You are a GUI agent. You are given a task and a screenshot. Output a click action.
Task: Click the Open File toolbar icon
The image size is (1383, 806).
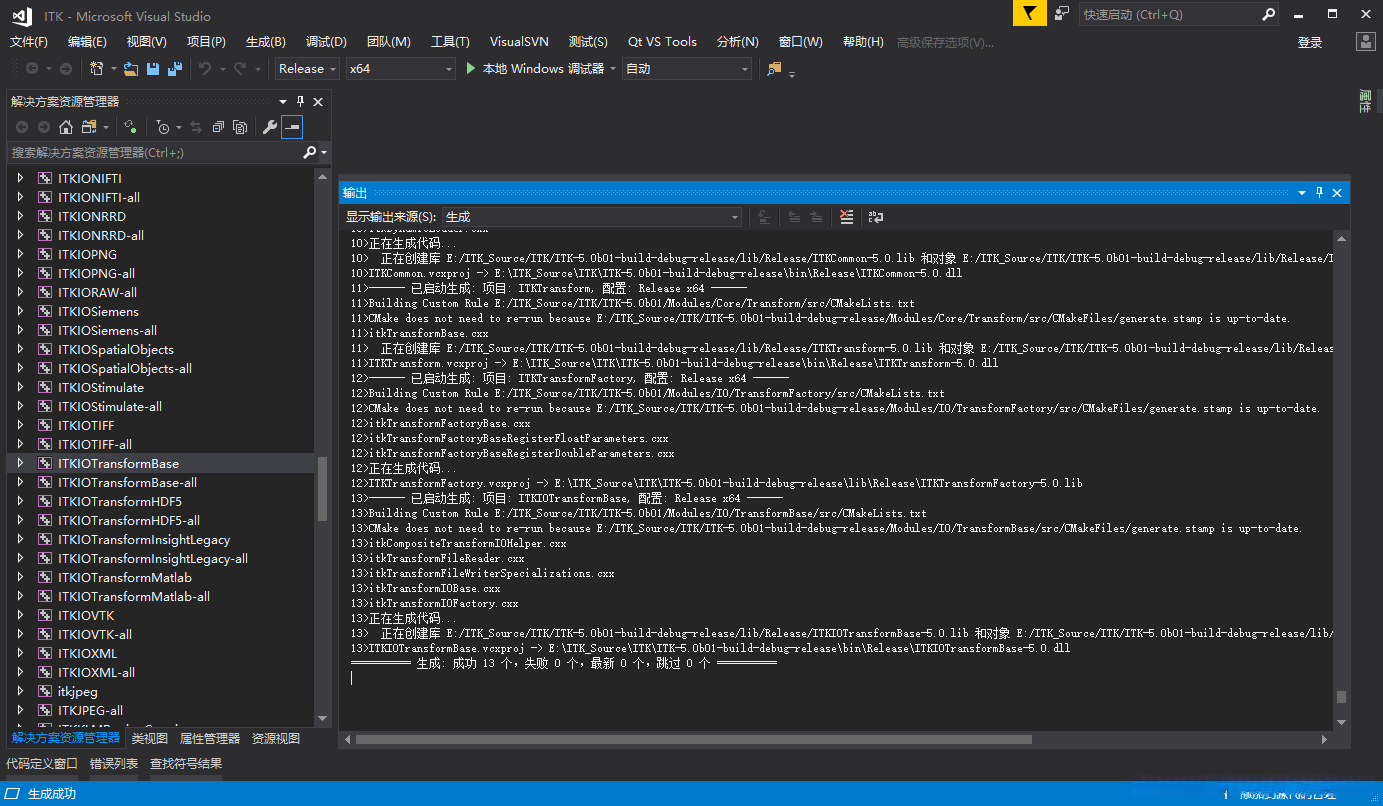click(130, 69)
